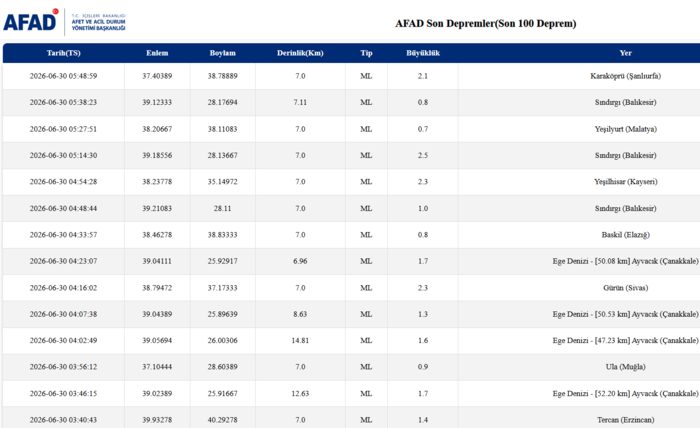The image size is (700, 428).
Task: Select date cell 2026-06-30 05:27:51
Action: pos(63,129)
